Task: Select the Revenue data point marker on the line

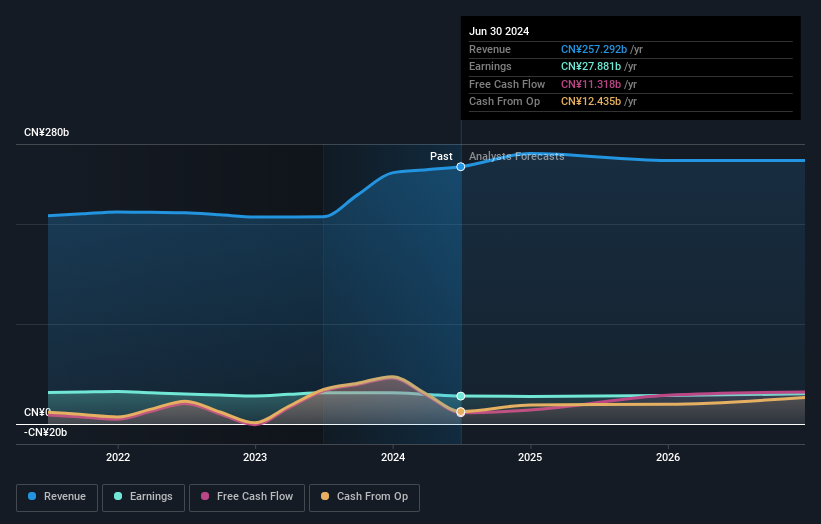Action: point(461,166)
